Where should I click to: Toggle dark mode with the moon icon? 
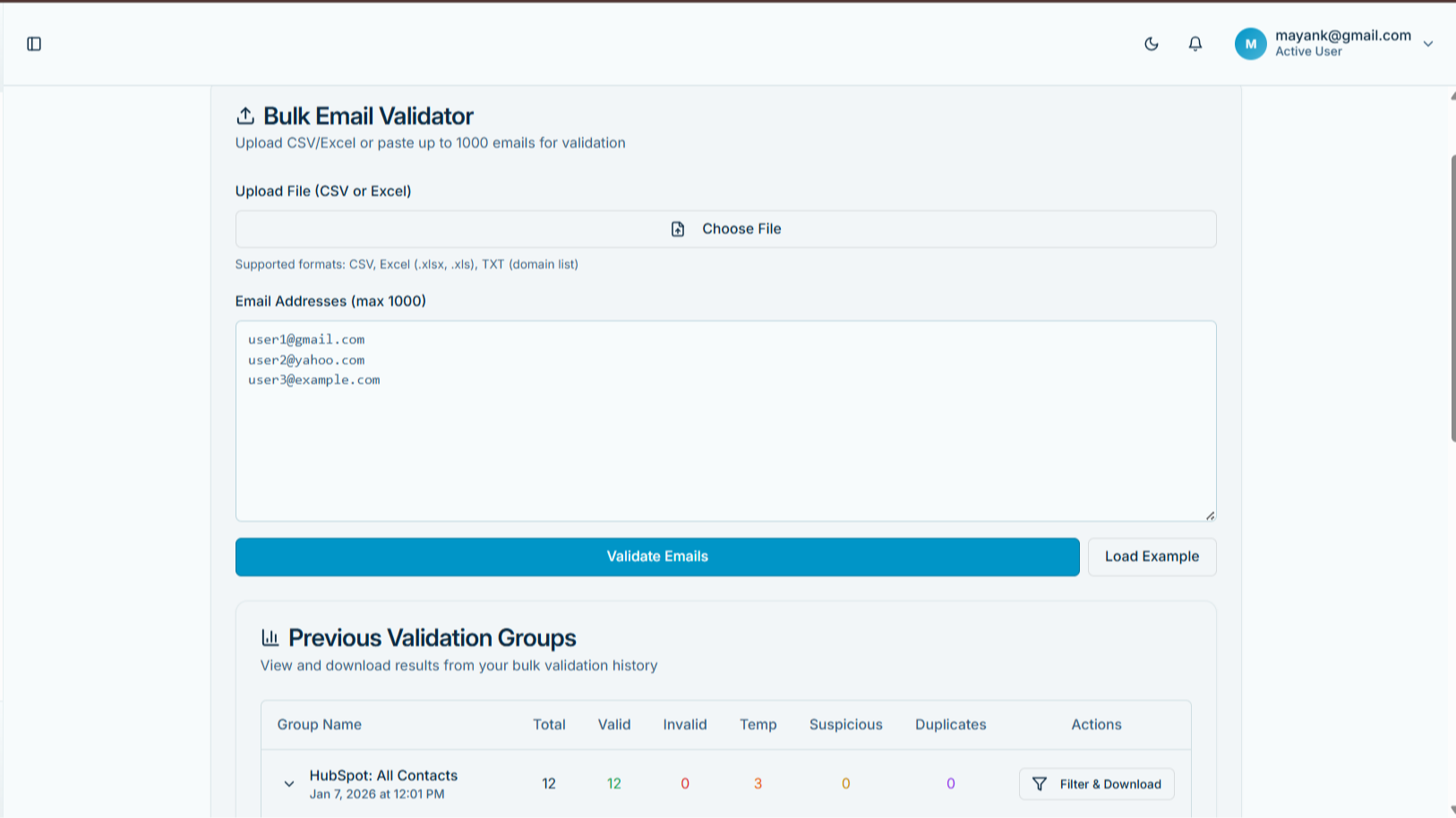pyautogui.click(x=1151, y=43)
